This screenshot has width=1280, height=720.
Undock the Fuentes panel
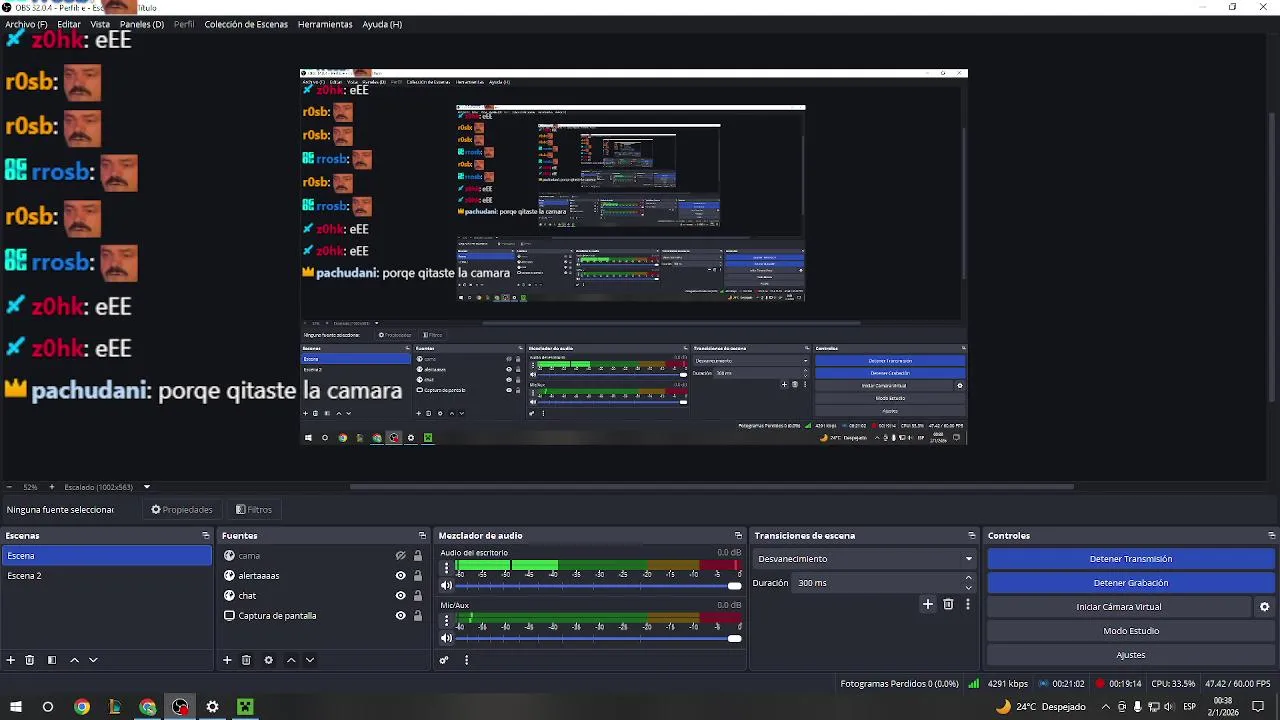point(423,536)
